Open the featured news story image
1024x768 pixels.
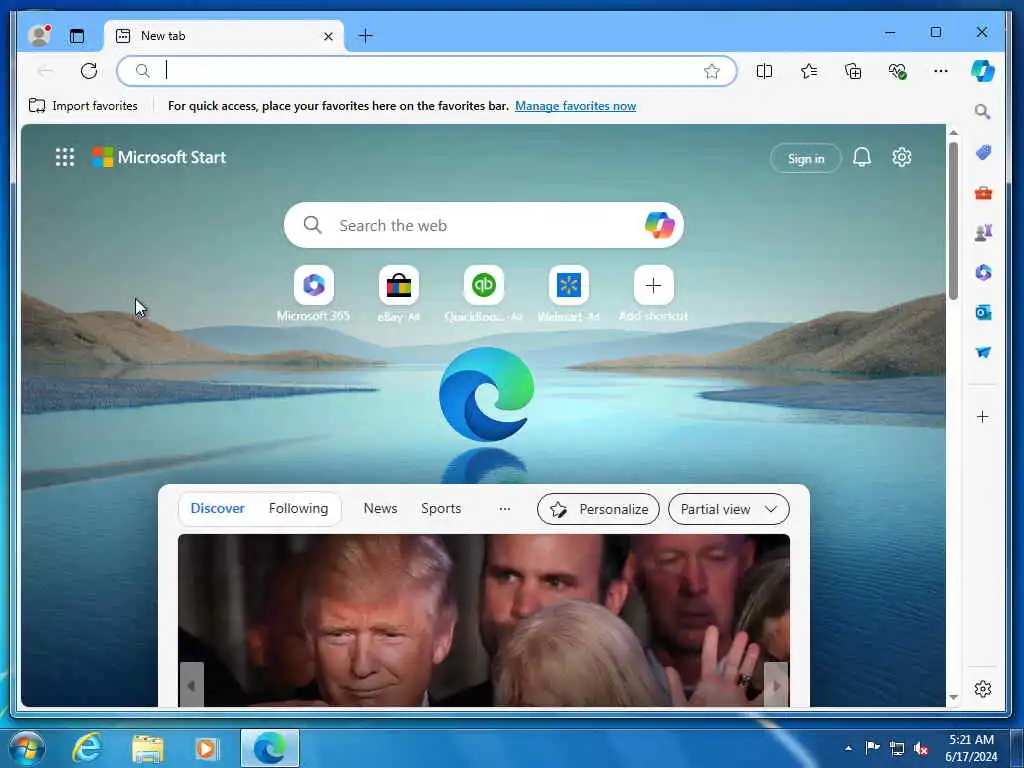(484, 620)
